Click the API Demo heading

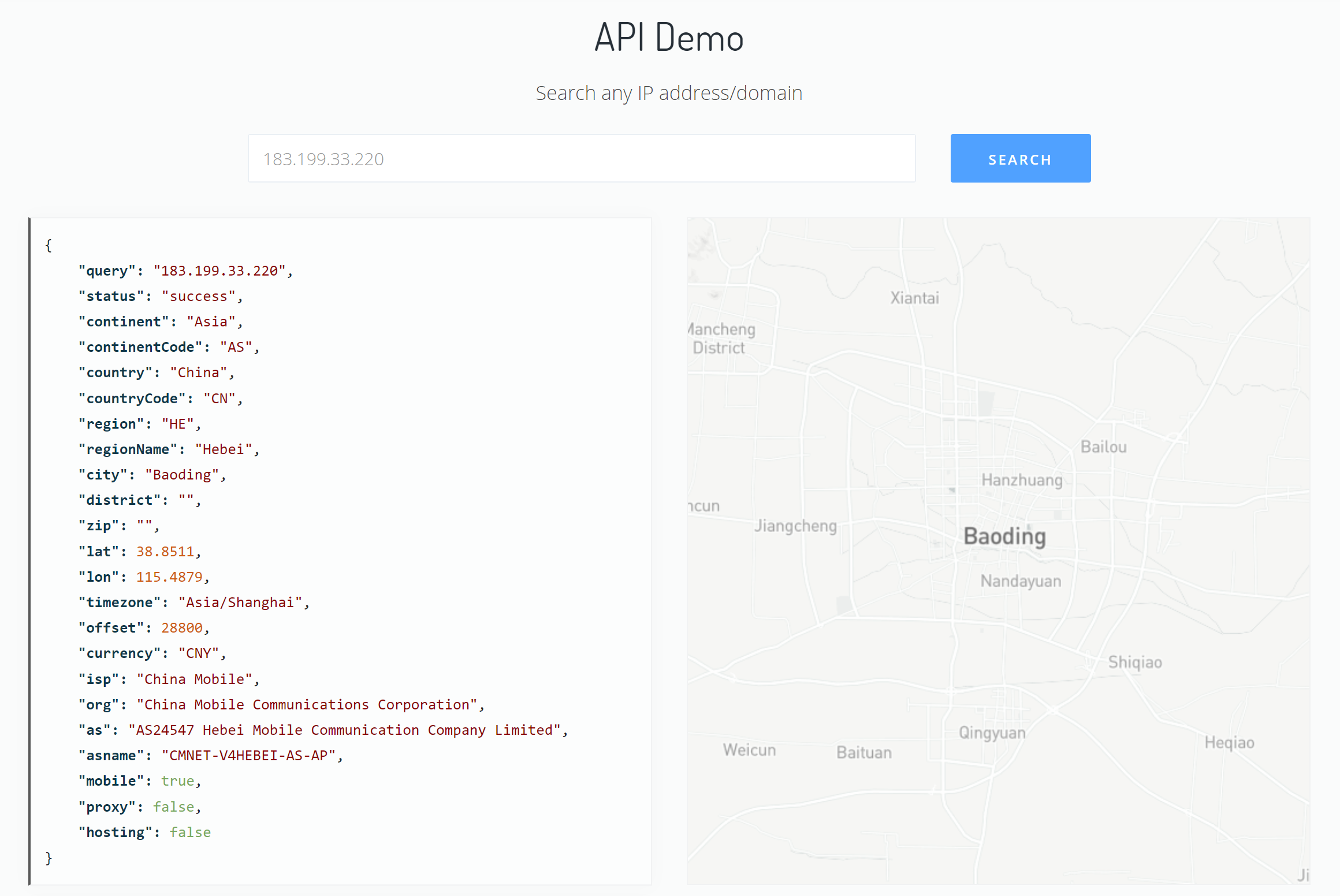pyautogui.click(x=669, y=38)
